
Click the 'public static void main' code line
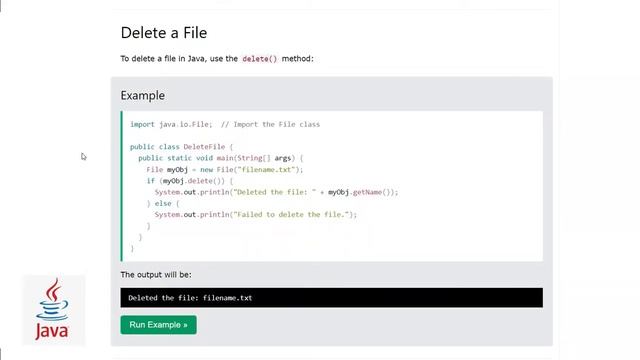pyautogui.click(x=221, y=158)
